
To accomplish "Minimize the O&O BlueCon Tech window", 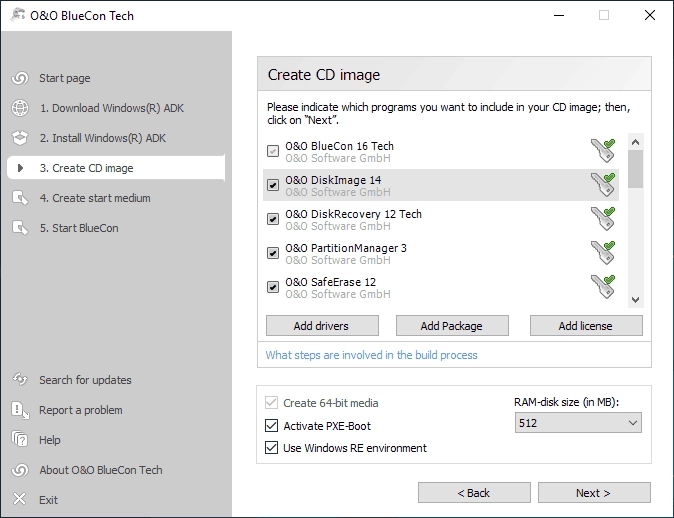I will [x=559, y=15].
